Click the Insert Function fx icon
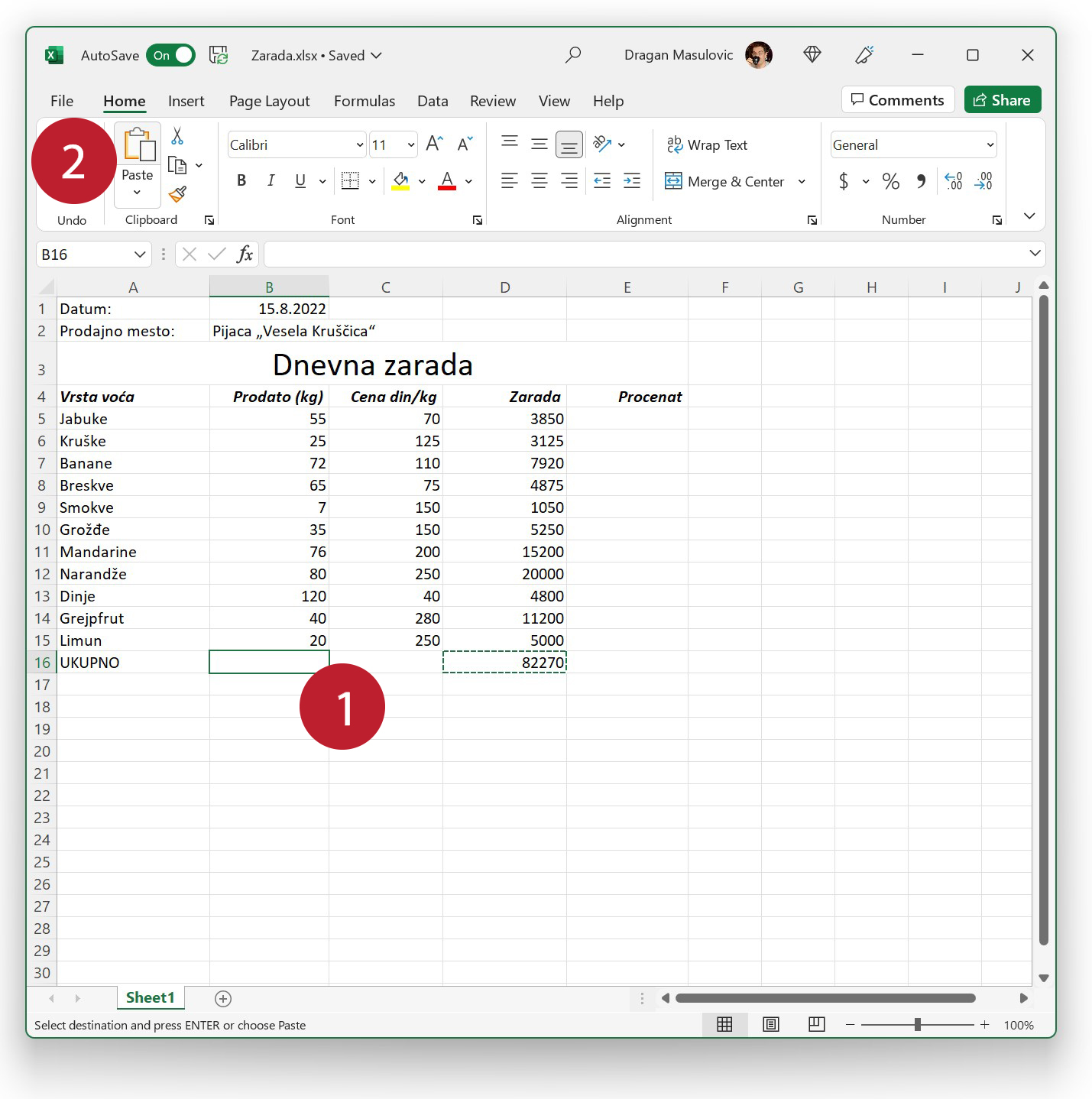The width and height of the screenshot is (1092, 1099). pos(245,254)
